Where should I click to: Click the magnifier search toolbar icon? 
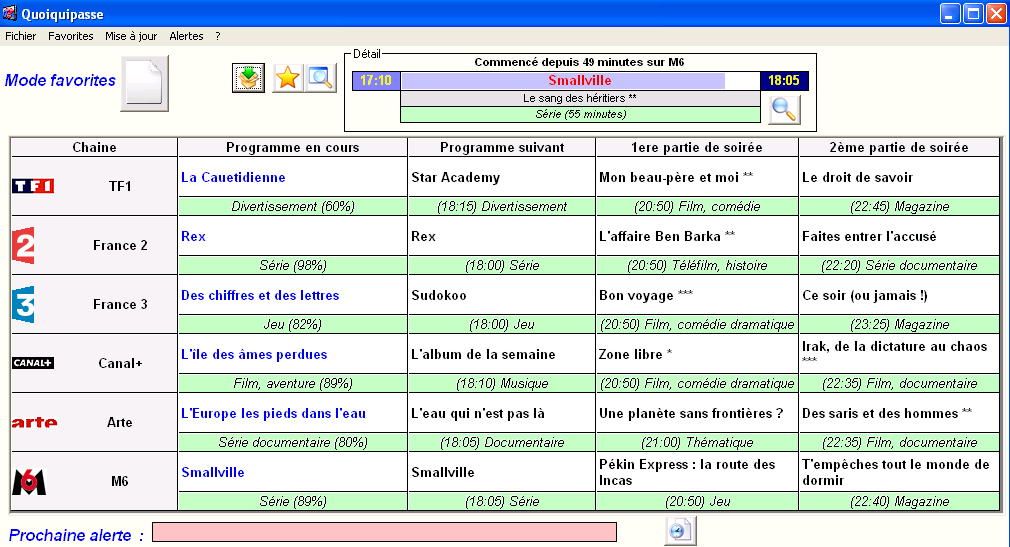click(x=320, y=79)
